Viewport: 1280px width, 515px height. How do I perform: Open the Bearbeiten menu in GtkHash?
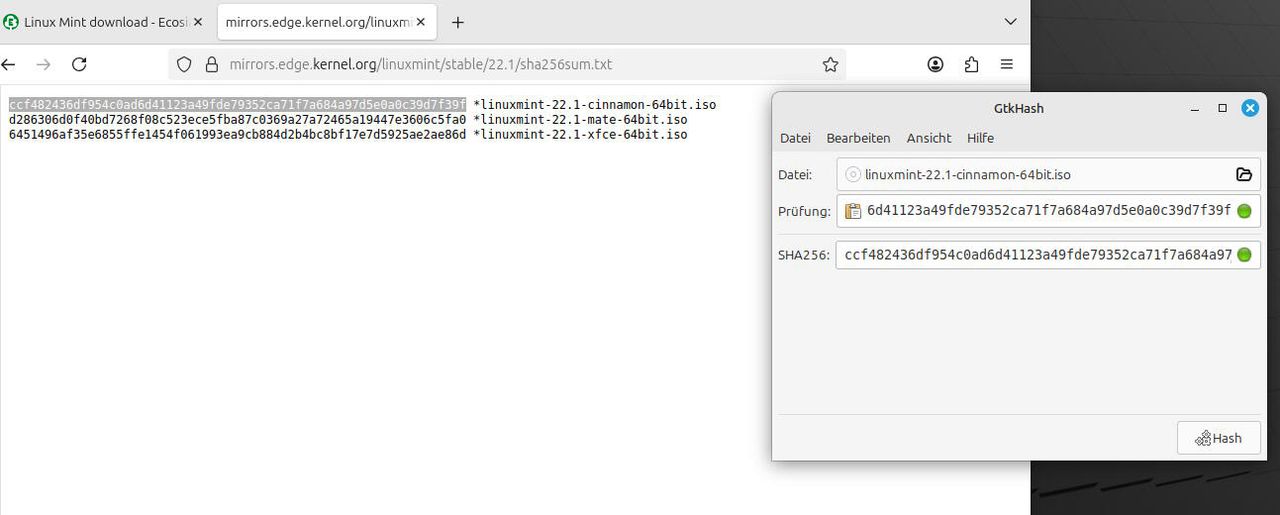[858, 138]
